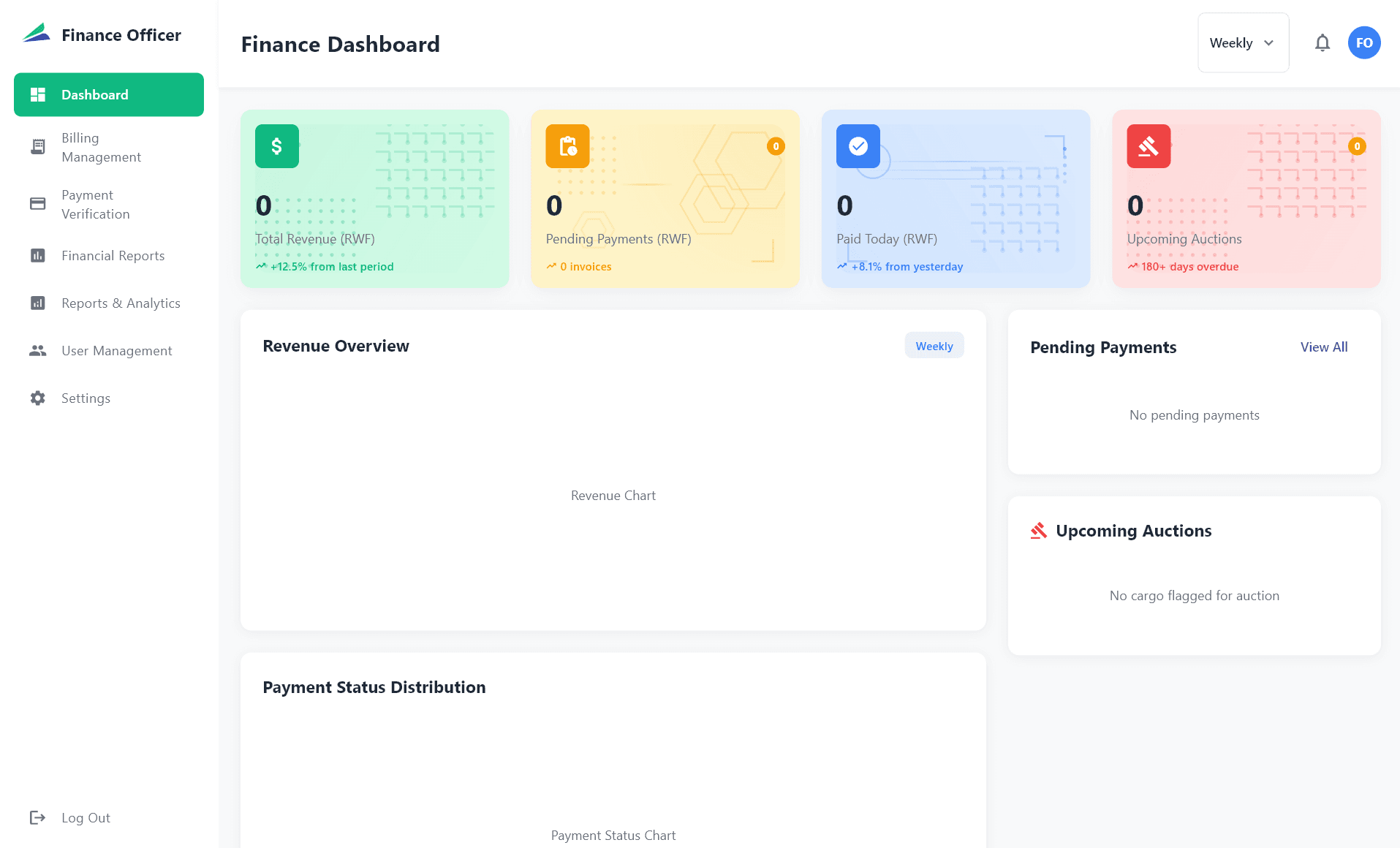Open the Weekly period dropdown in header
The width and height of the screenshot is (1400, 848).
click(1242, 42)
